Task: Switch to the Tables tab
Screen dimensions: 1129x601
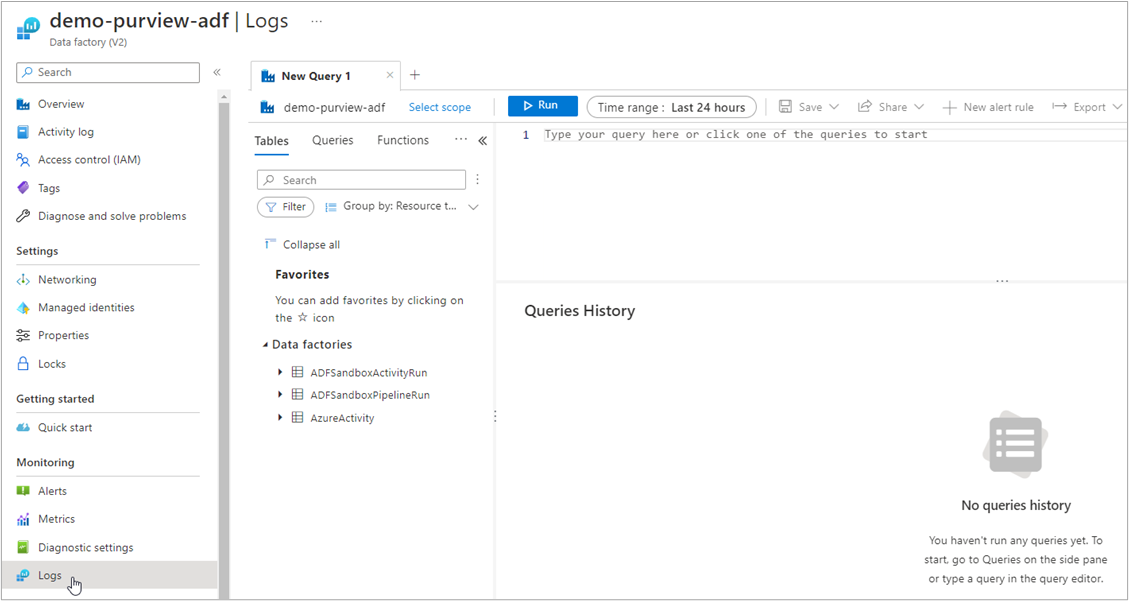Action: pyautogui.click(x=271, y=141)
